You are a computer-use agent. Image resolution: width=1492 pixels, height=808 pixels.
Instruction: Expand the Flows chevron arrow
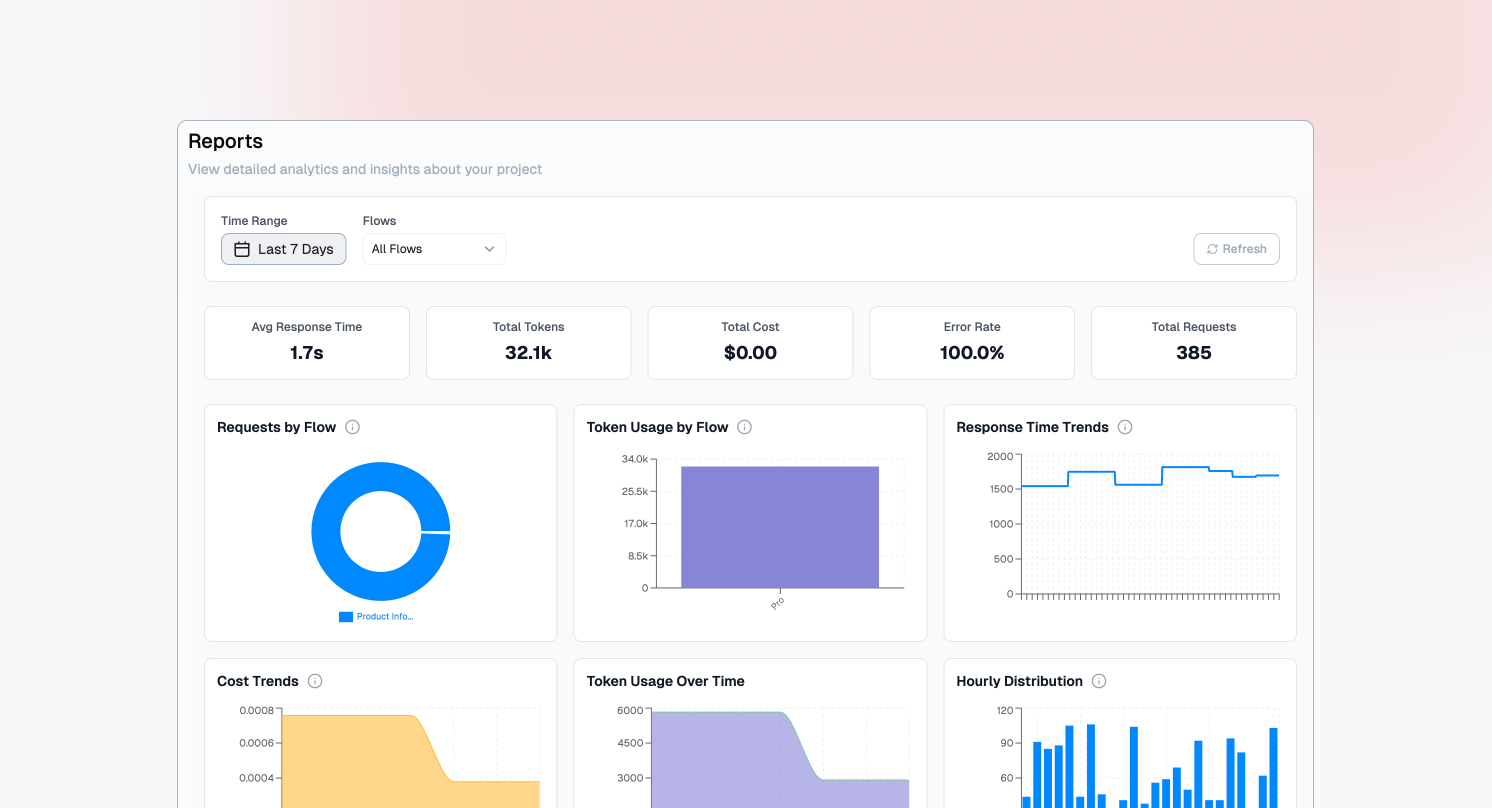489,249
